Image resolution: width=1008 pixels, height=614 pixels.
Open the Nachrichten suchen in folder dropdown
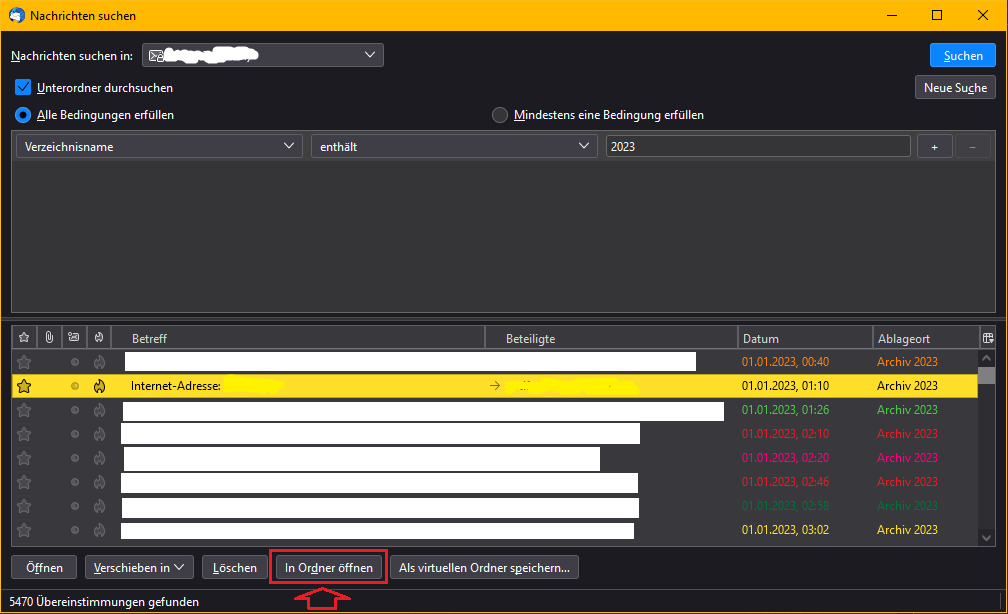263,55
